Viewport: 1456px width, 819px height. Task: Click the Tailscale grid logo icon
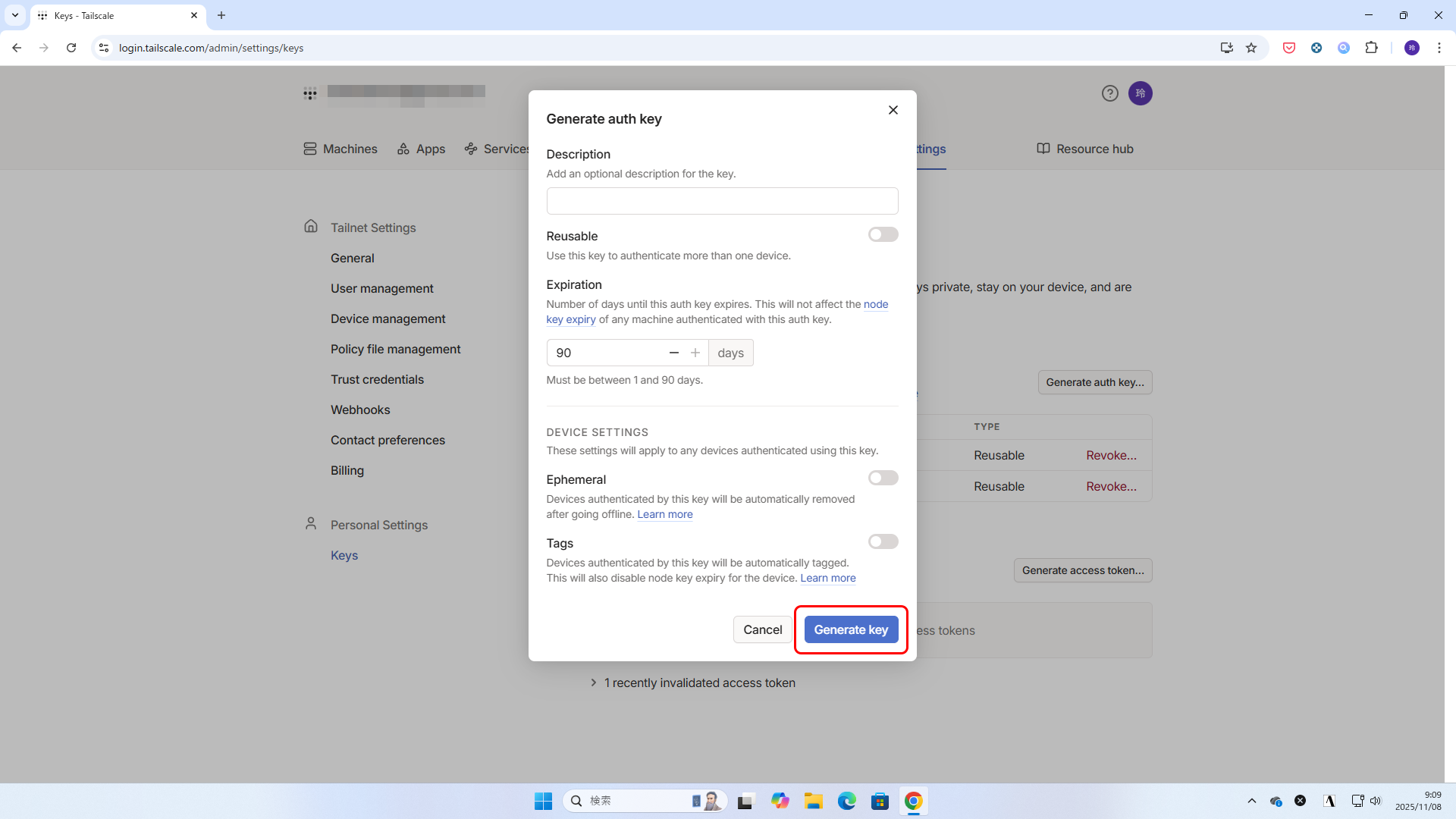(310, 94)
